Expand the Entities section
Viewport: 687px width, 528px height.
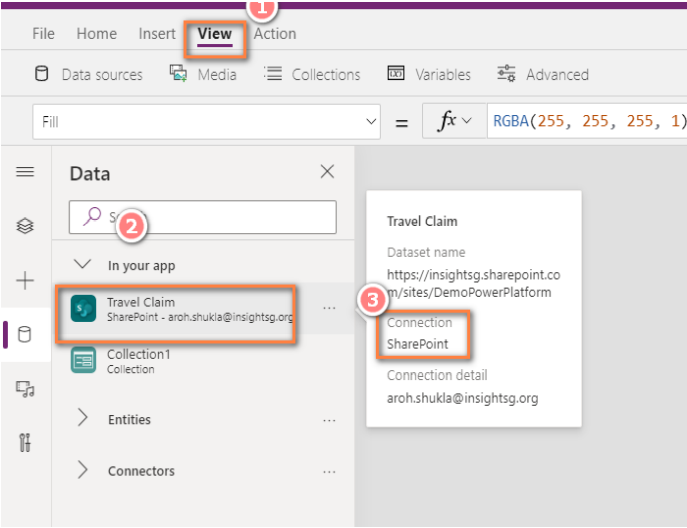coord(82,418)
